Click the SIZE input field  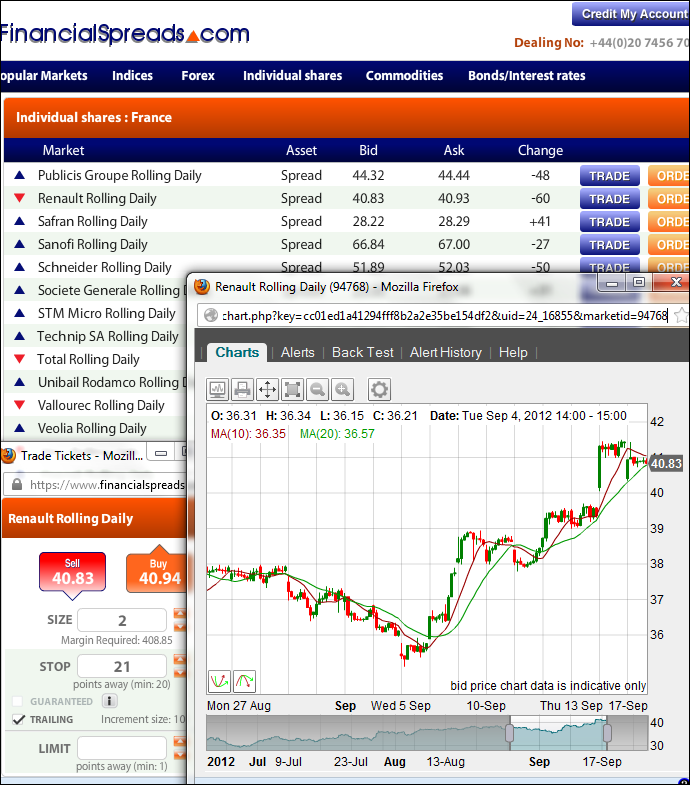tap(122, 620)
